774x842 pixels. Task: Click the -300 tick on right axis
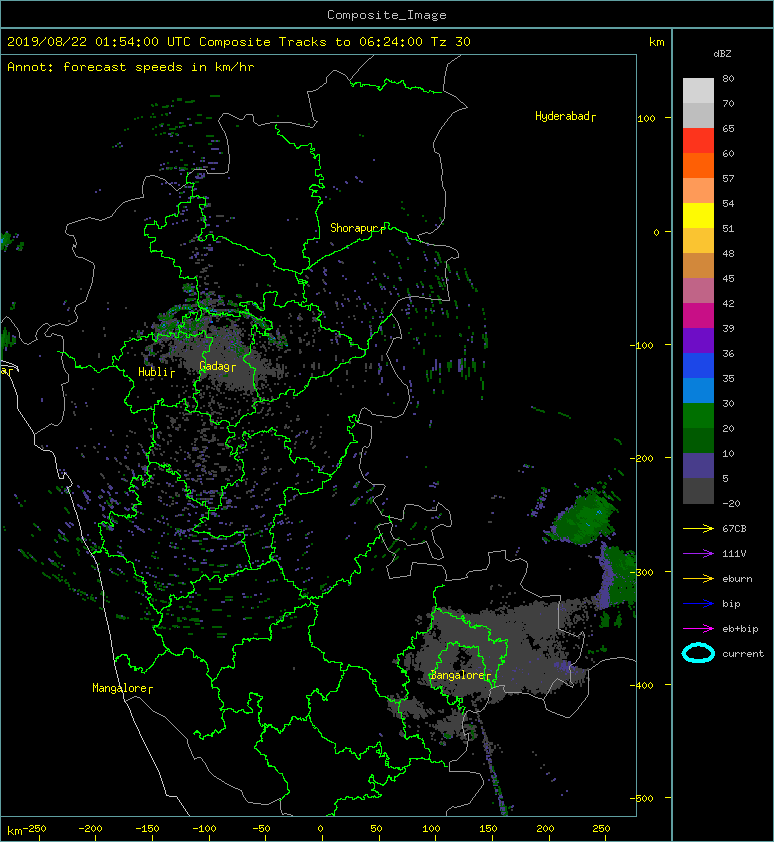642,572
